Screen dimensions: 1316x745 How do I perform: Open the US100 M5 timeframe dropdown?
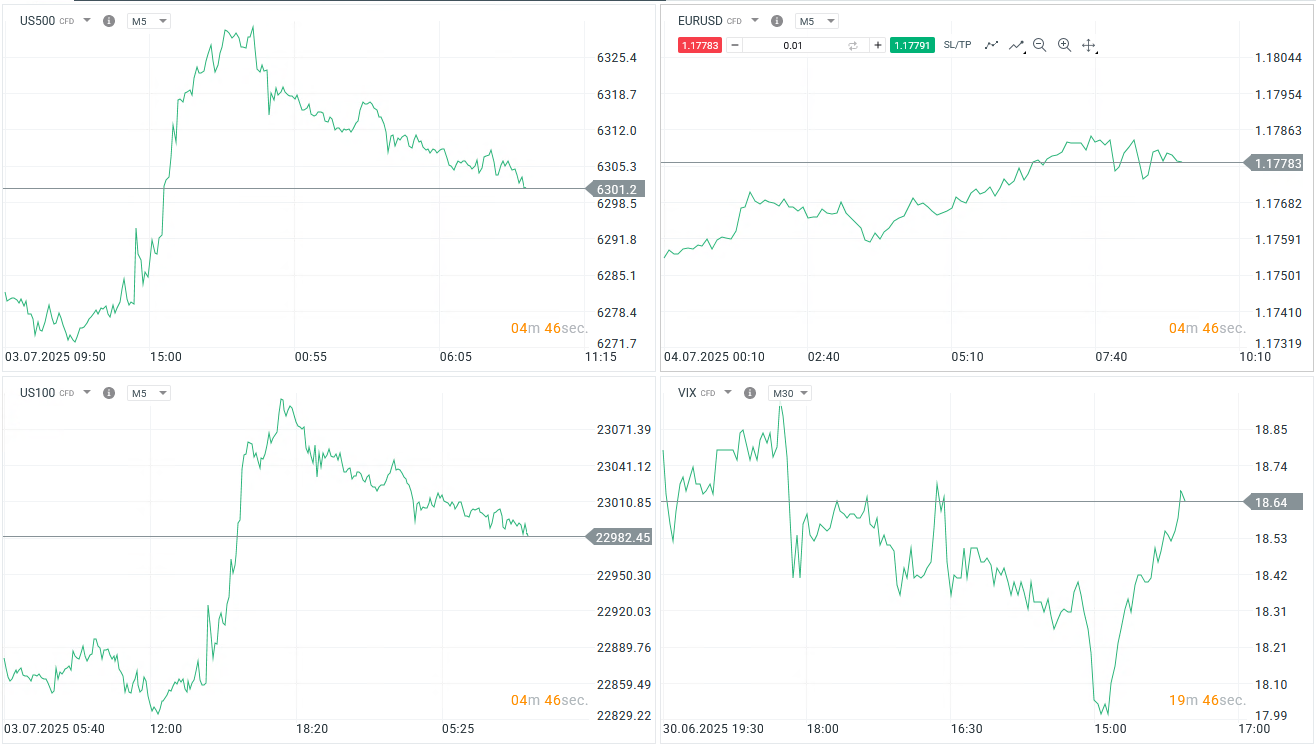(148, 393)
